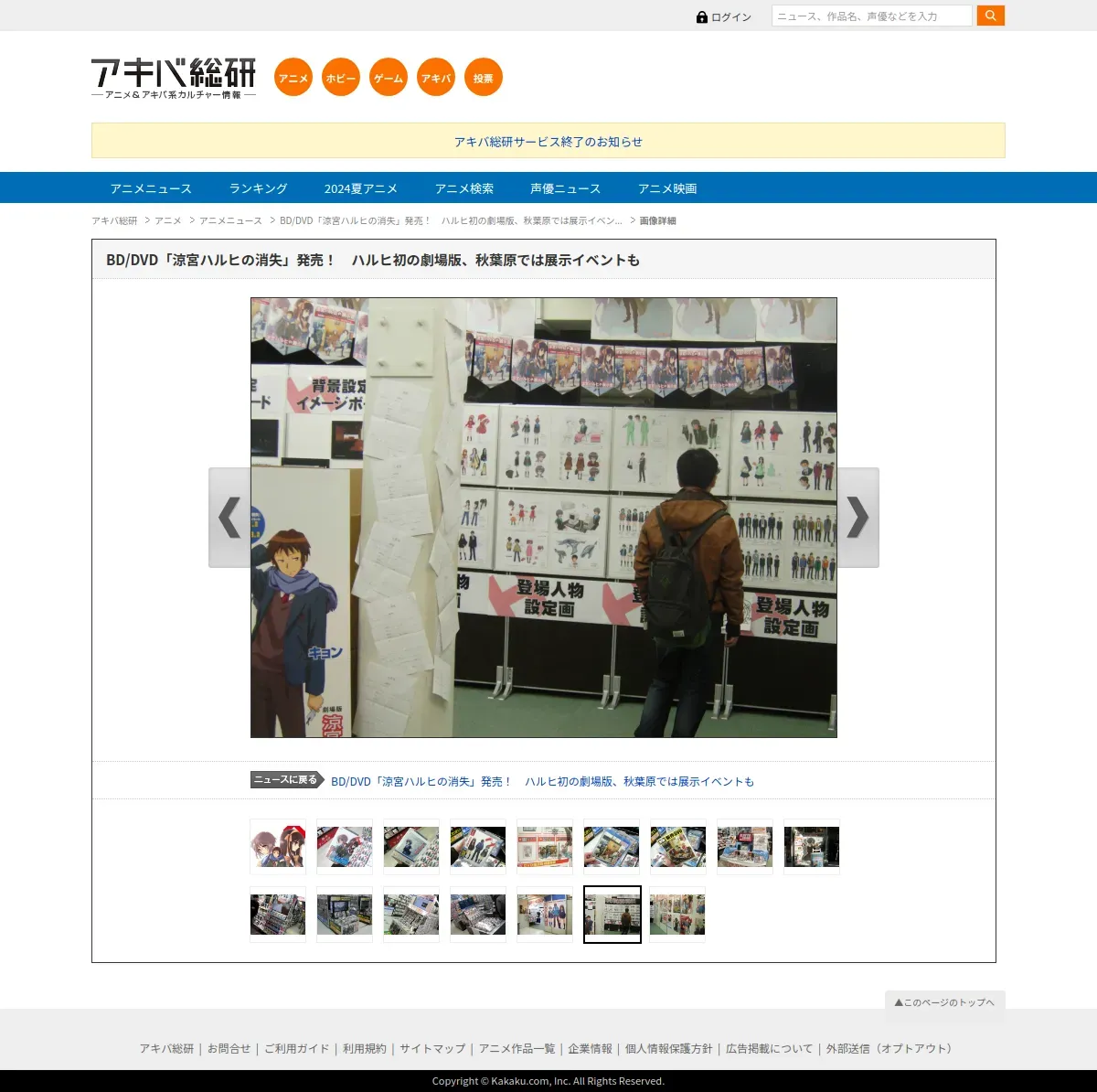Screen dimensions: 1097x1092
Task: Open アニメ検索 in blue nav bar
Action: coord(463,188)
